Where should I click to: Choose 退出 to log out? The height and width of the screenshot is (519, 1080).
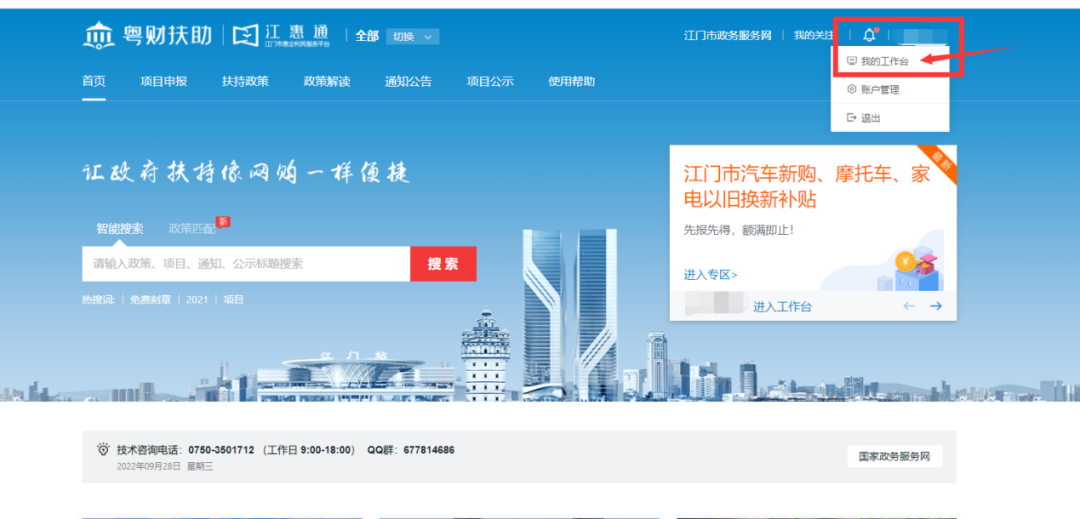(869, 118)
